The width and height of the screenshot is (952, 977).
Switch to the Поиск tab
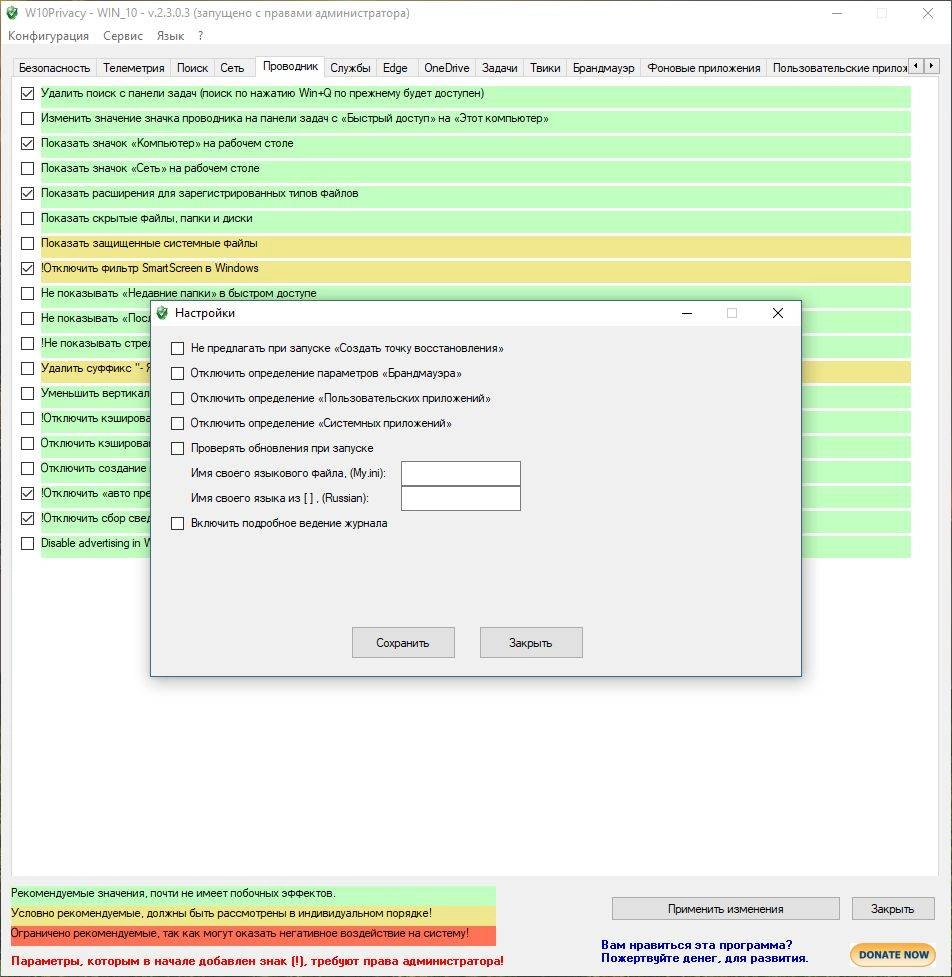click(x=192, y=68)
